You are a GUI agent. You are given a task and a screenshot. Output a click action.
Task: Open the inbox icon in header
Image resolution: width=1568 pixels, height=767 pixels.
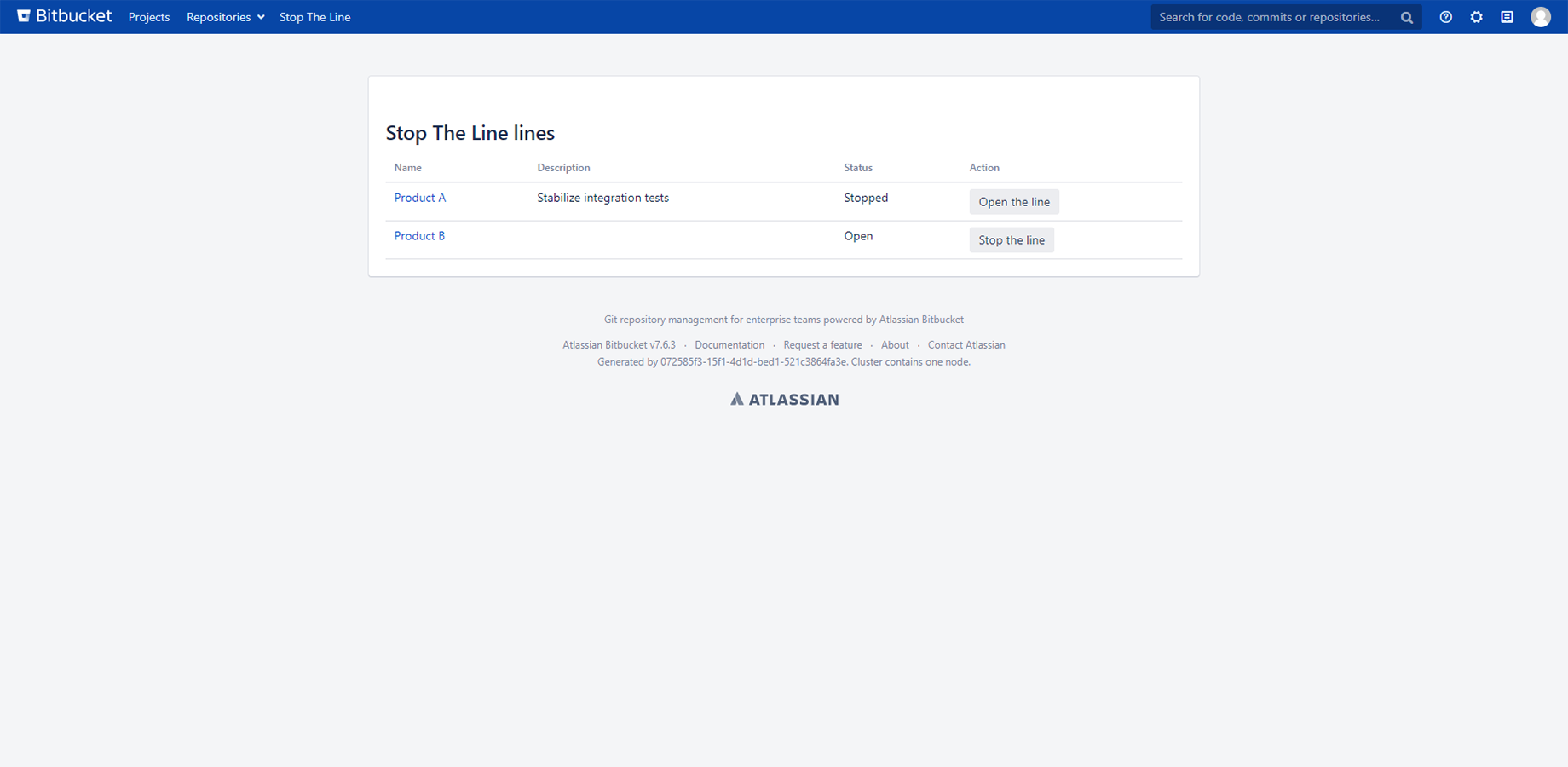tap(1507, 17)
